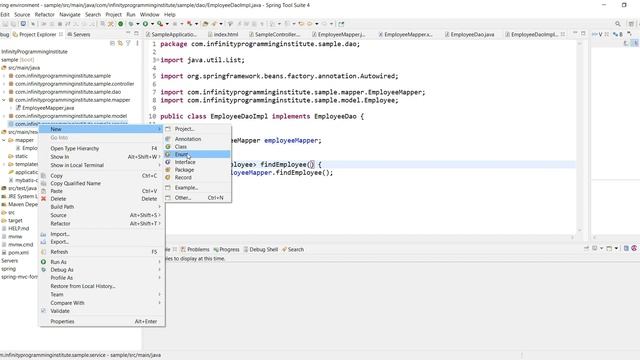This screenshot has width=640, height=360.
Task: Toggle Link with Editor in Project Explorer
Action: click(x=120, y=43)
